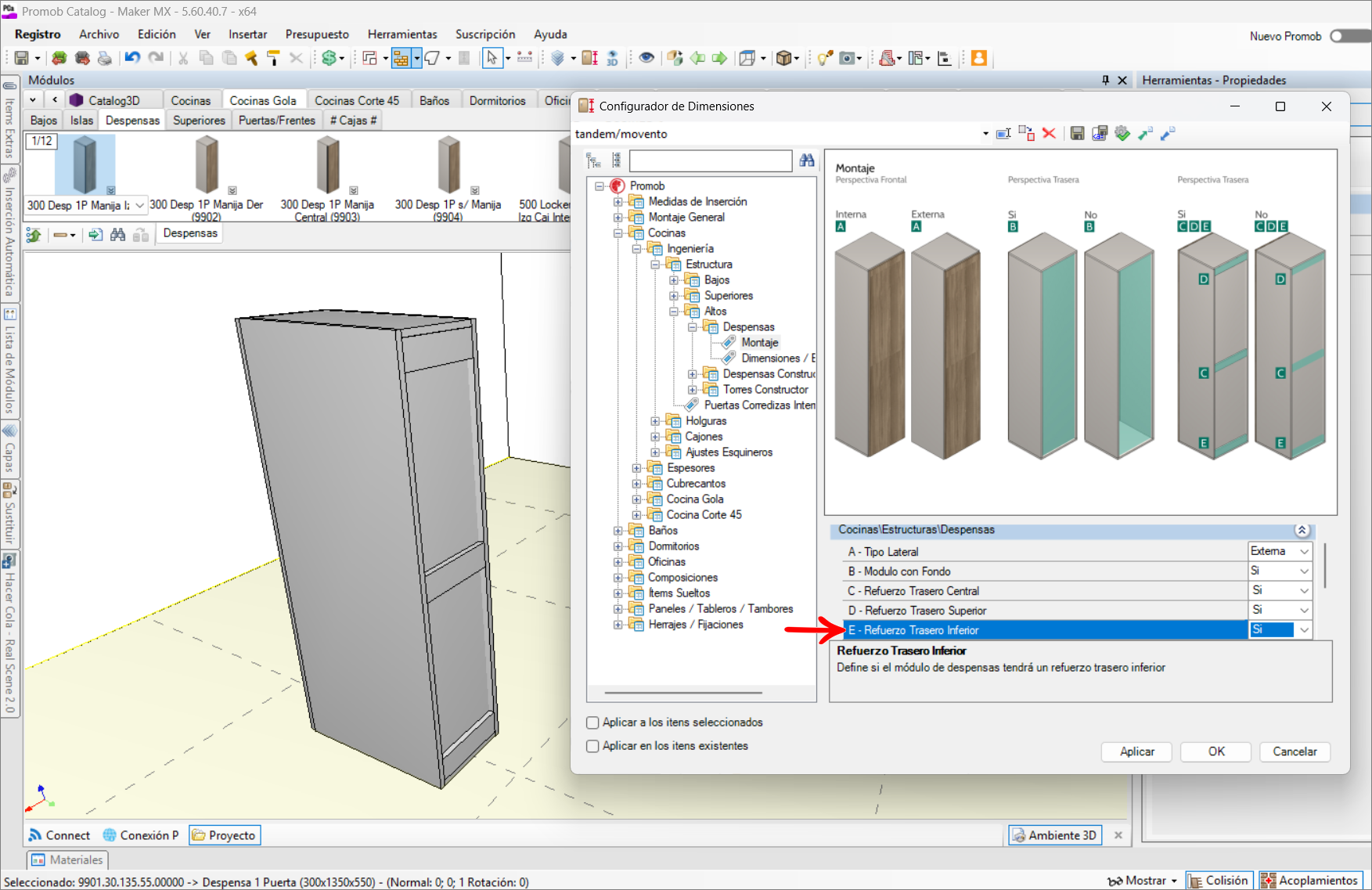Open the A - Tipo Lateral dropdown
This screenshot has height=890, width=1372.
coord(1304,552)
